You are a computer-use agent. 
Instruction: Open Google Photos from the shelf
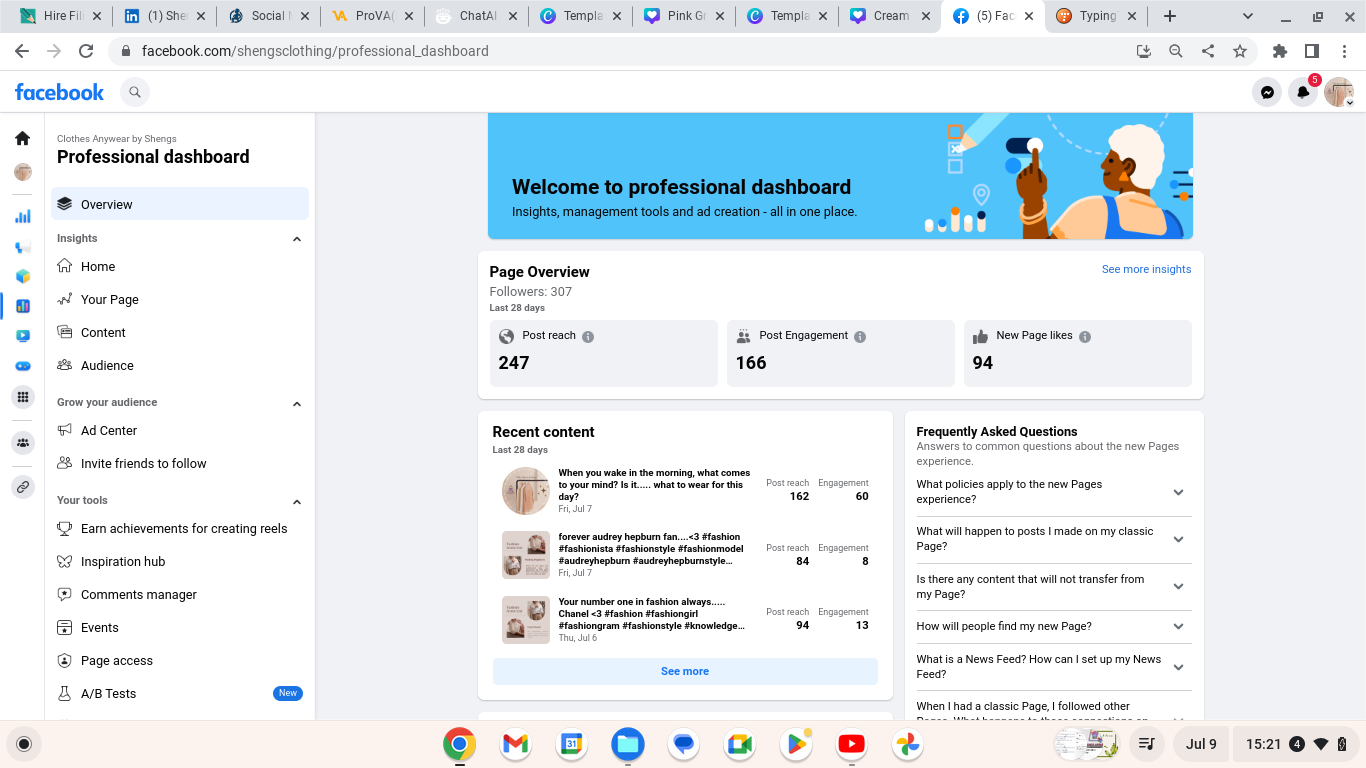pyautogui.click(x=907, y=743)
